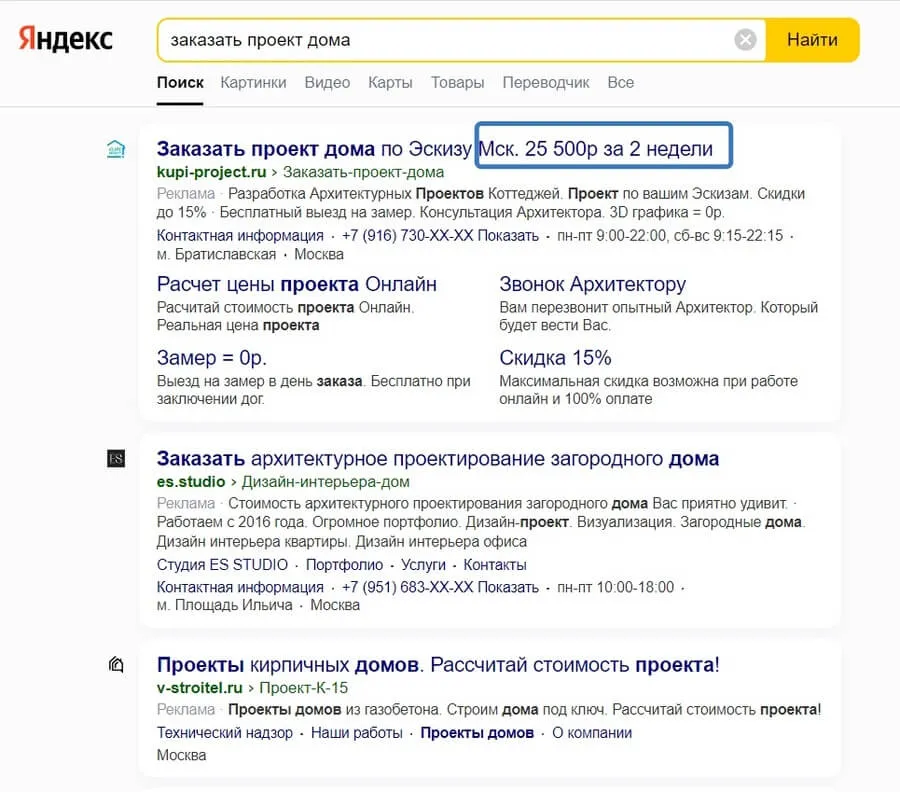Open the Видео tab

(327, 83)
